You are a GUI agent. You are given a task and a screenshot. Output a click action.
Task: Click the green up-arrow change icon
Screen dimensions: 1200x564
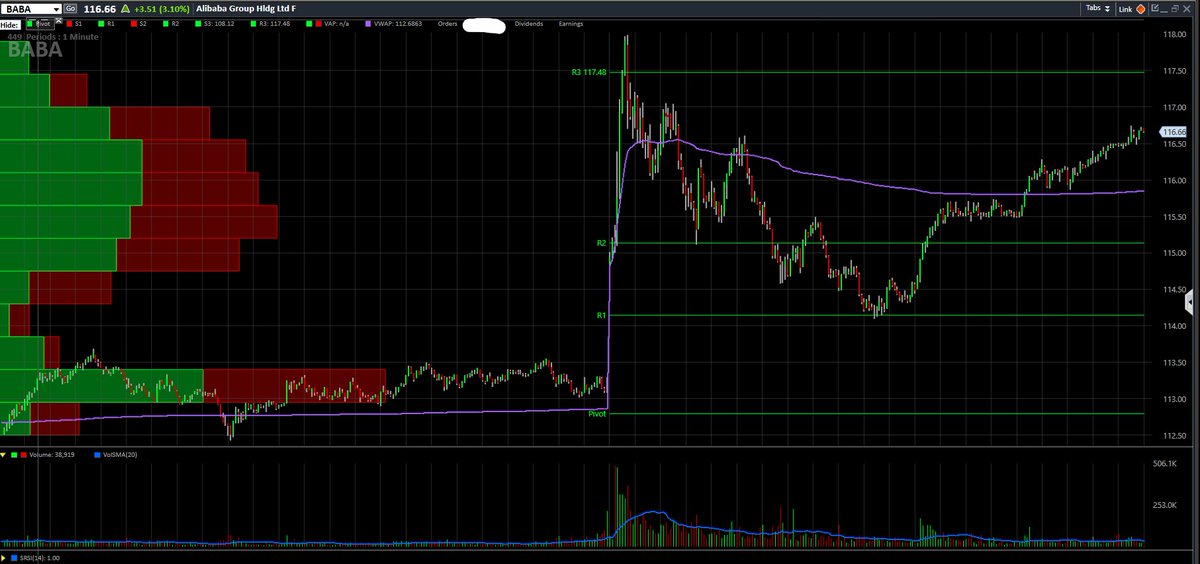tap(125, 9)
